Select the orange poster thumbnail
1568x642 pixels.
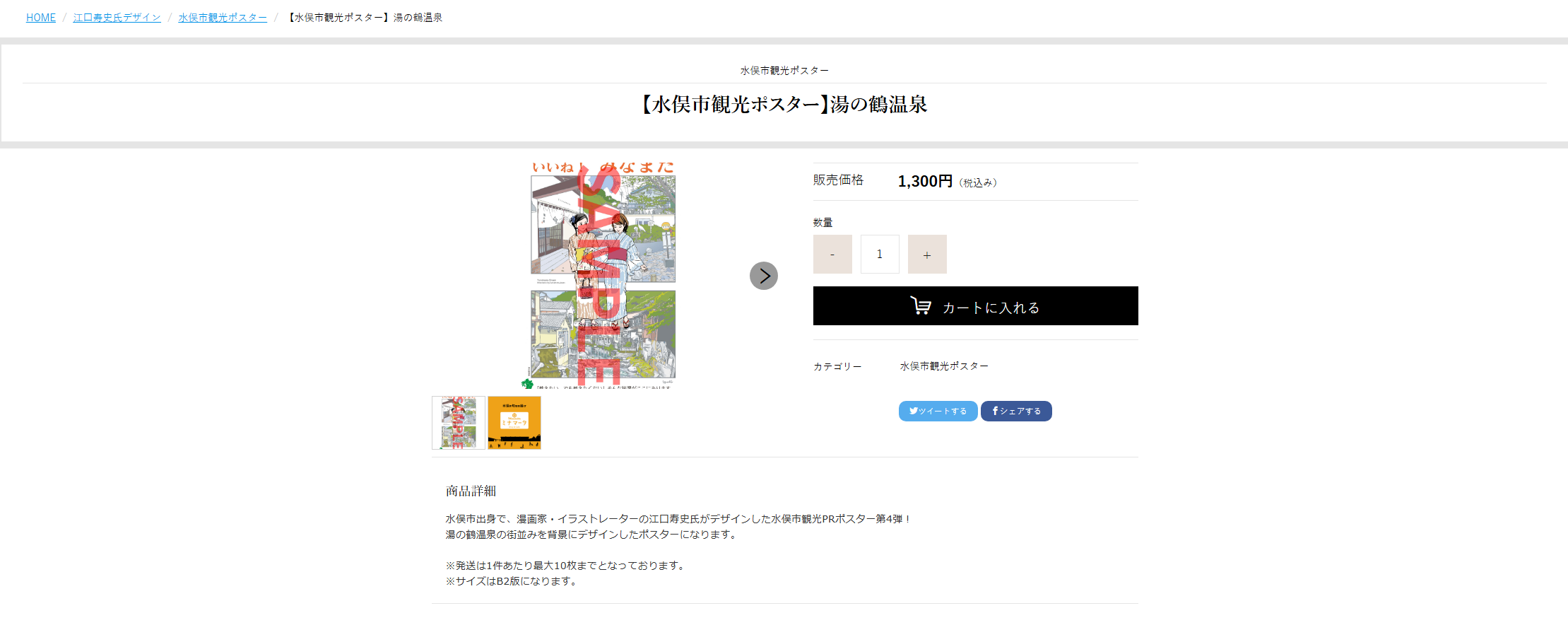click(x=514, y=423)
